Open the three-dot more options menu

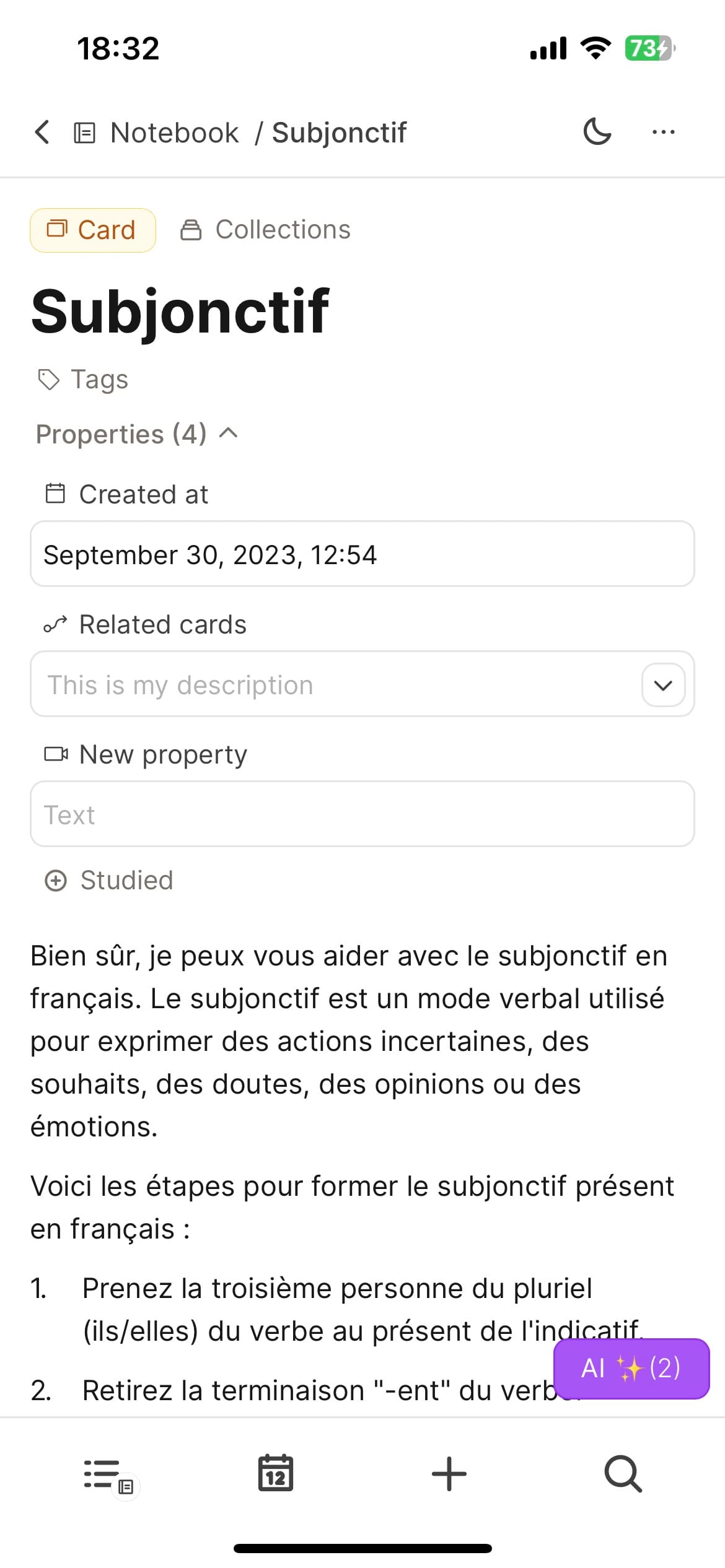[x=664, y=132]
